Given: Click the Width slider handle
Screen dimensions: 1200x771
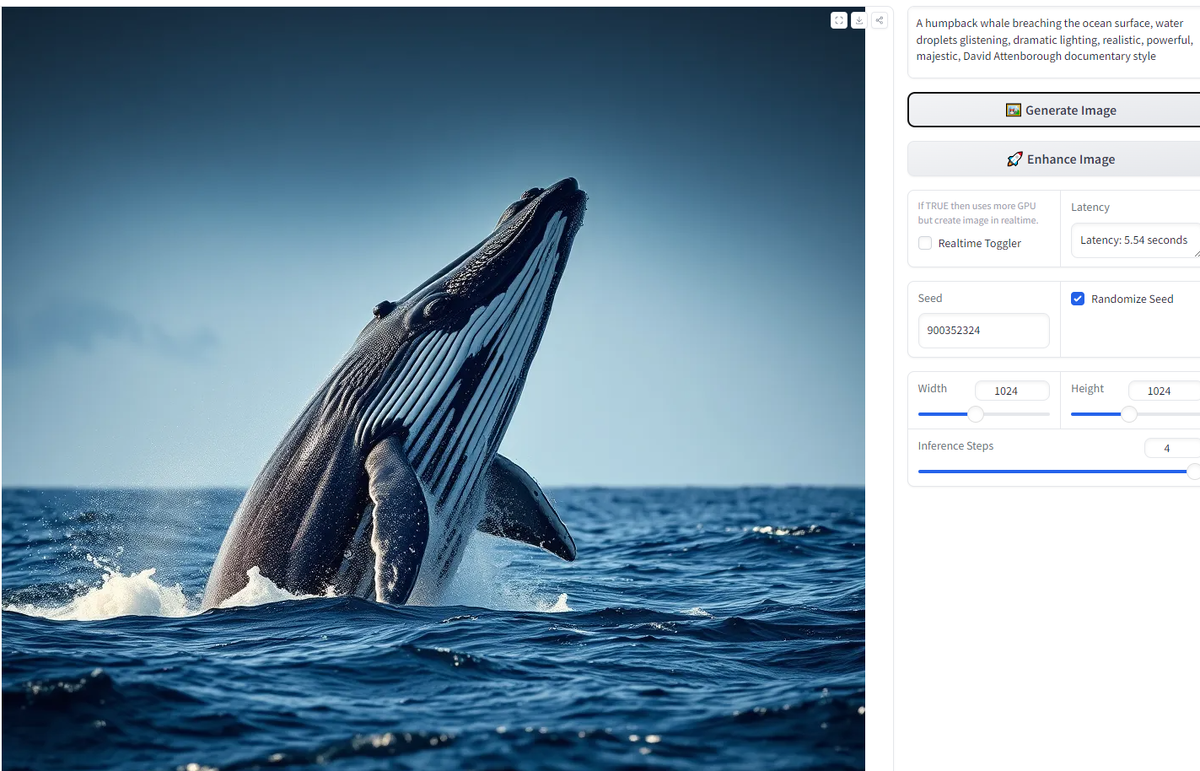Looking at the screenshot, I should click(x=976, y=414).
